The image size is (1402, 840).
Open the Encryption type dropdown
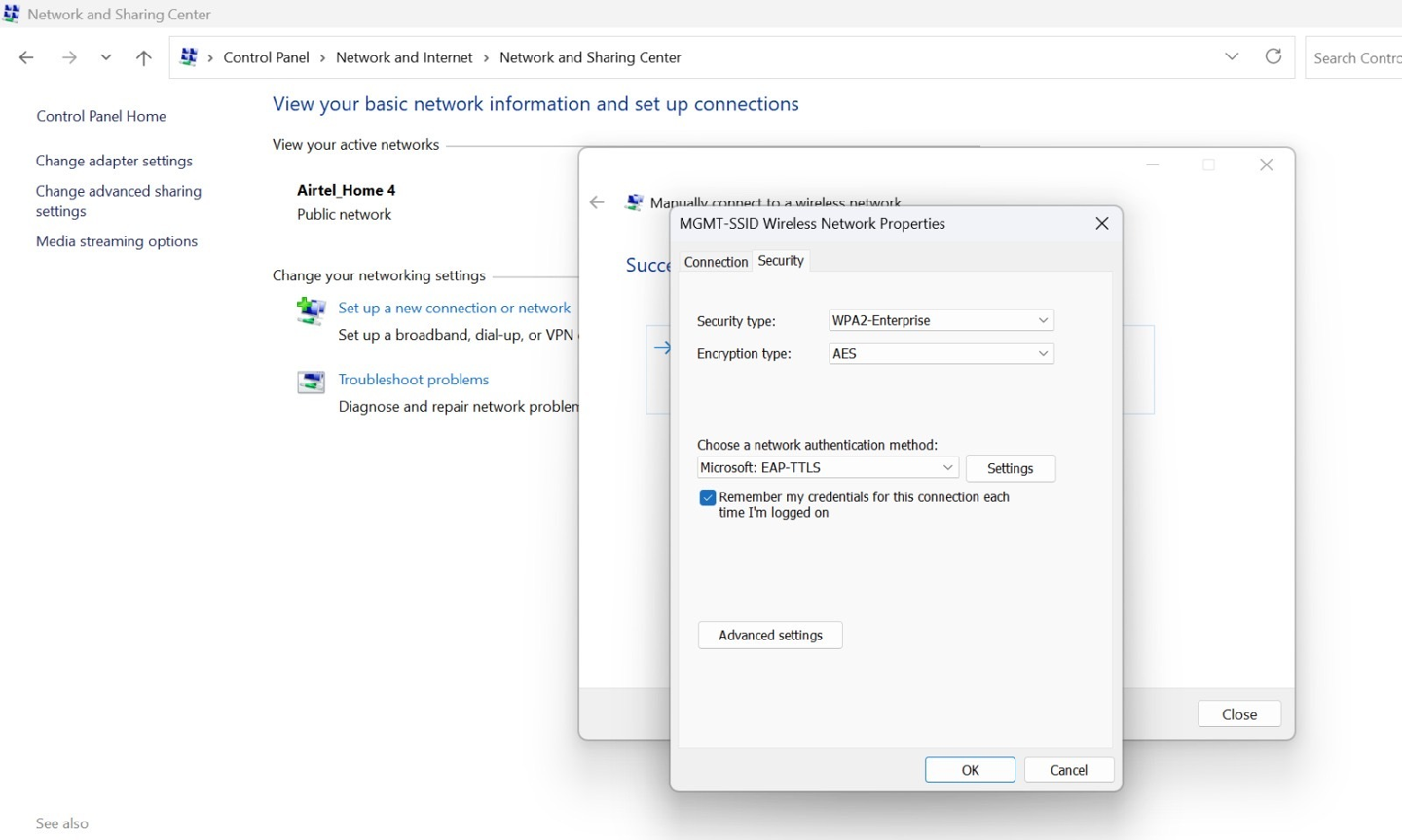coord(940,353)
